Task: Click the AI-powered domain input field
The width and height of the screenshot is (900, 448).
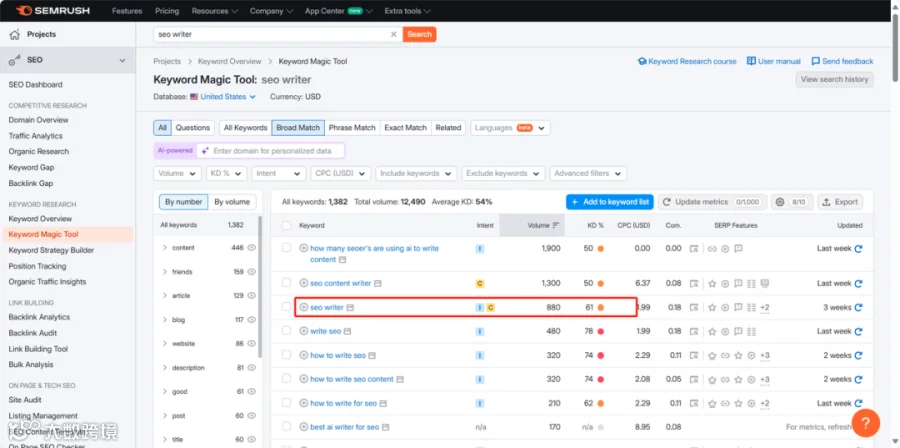Action: [x=271, y=151]
